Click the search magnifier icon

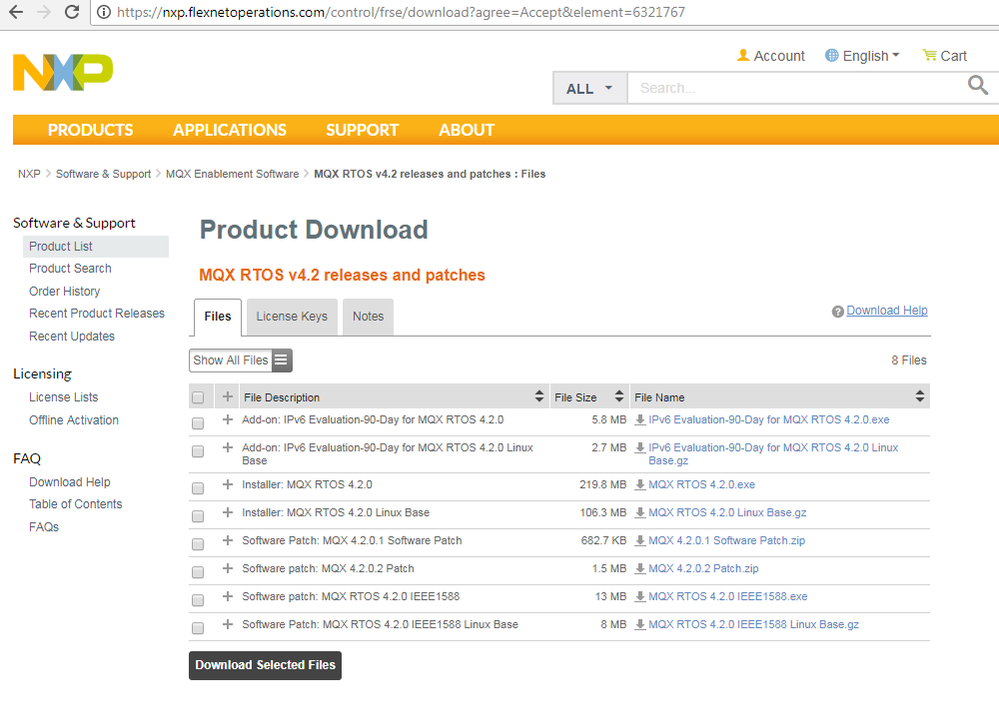977,84
